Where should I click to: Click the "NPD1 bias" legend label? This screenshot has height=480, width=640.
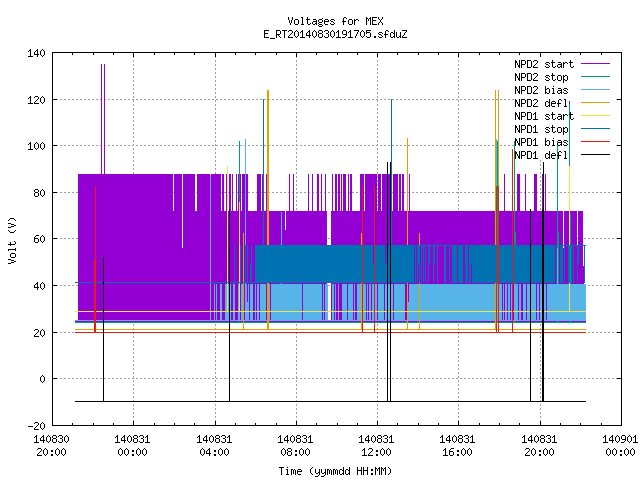541,142
